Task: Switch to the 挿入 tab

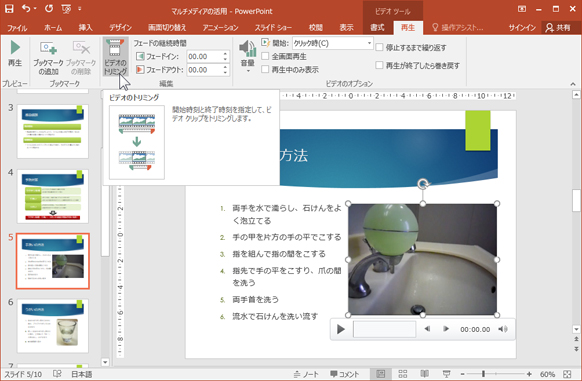Action: 85,27
